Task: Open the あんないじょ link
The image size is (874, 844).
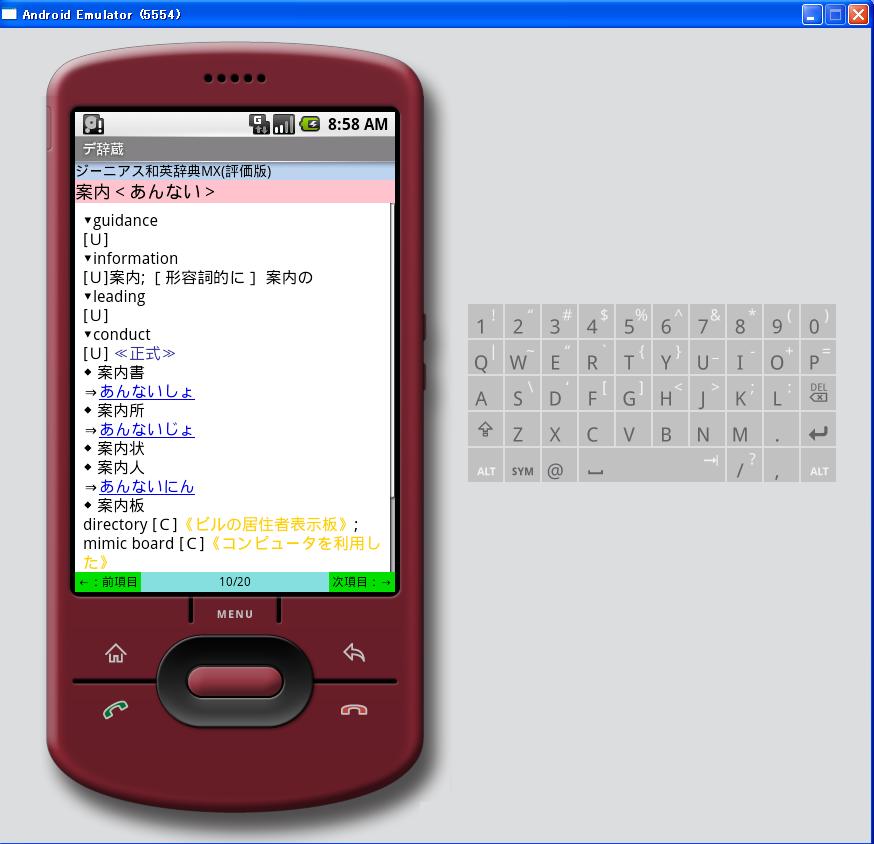Action: [147, 429]
